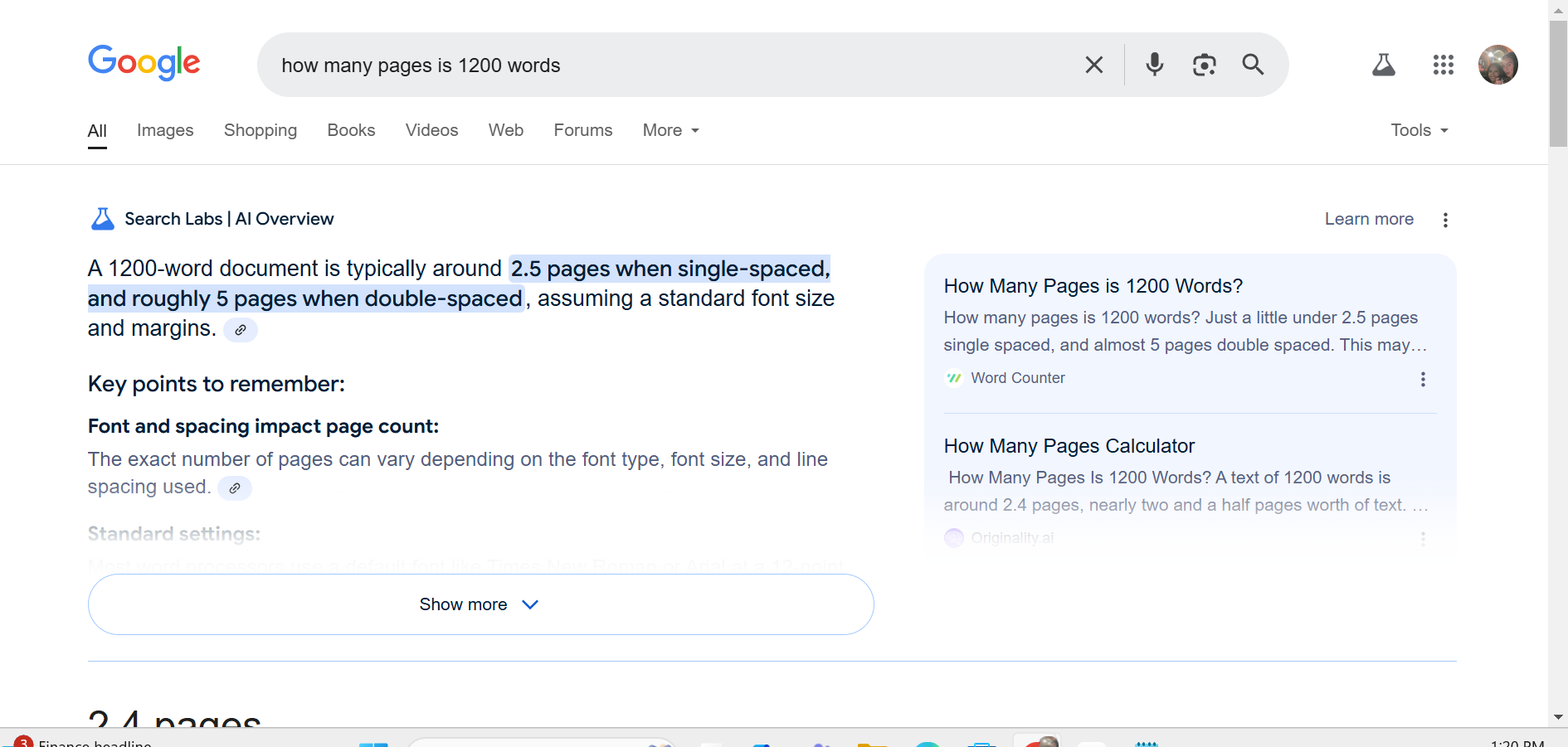Start a voice search with the microphone icon
This screenshot has height=747, width=1568.
point(1154,65)
